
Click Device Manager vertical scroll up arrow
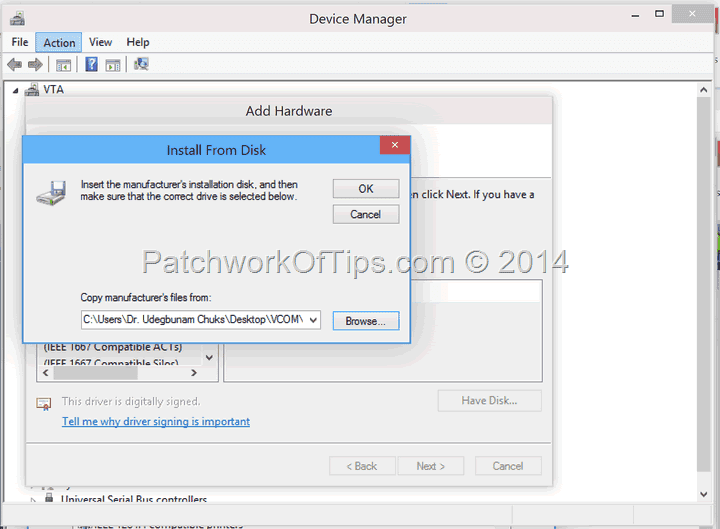click(703, 90)
